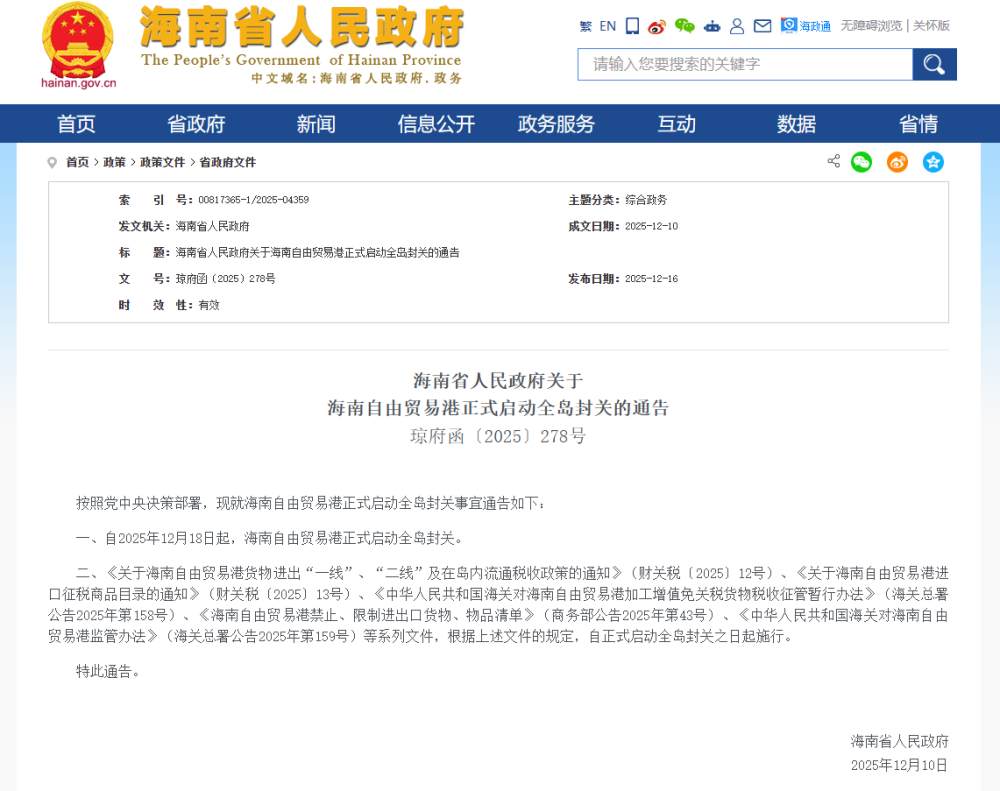Open the WeChat icon in the header
The width and height of the screenshot is (1000, 791).
[x=684, y=26]
